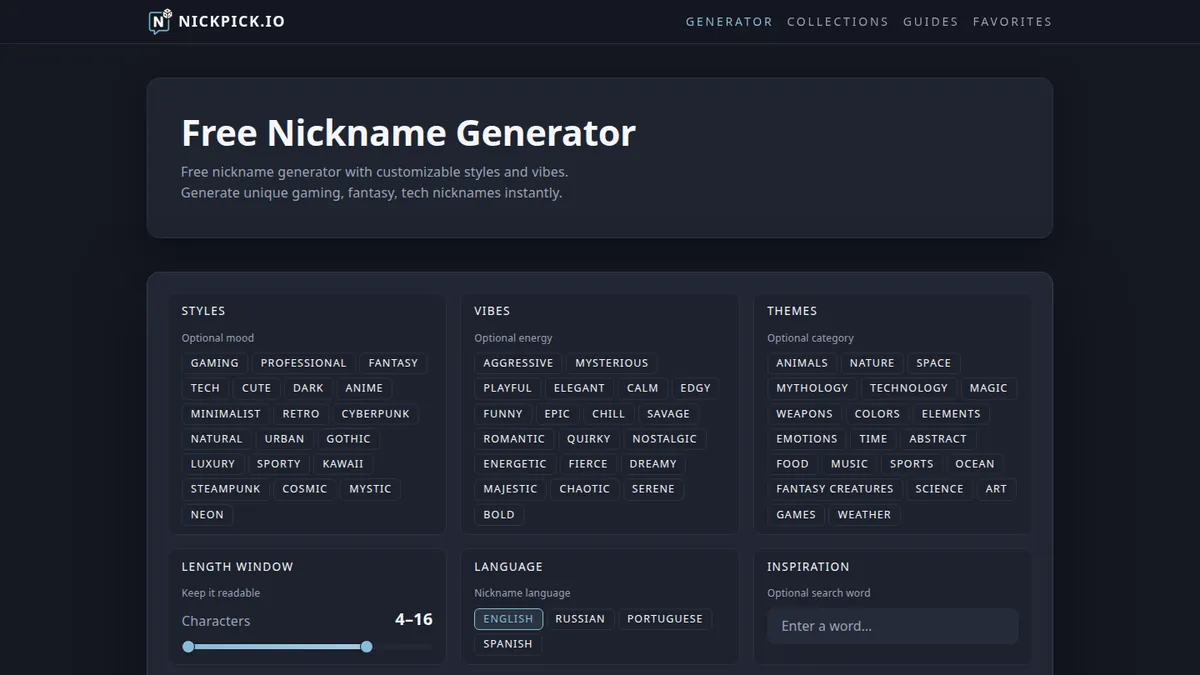Select Spanish nickname language
This screenshot has height=675, width=1200.
pyautogui.click(x=508, y=644)
